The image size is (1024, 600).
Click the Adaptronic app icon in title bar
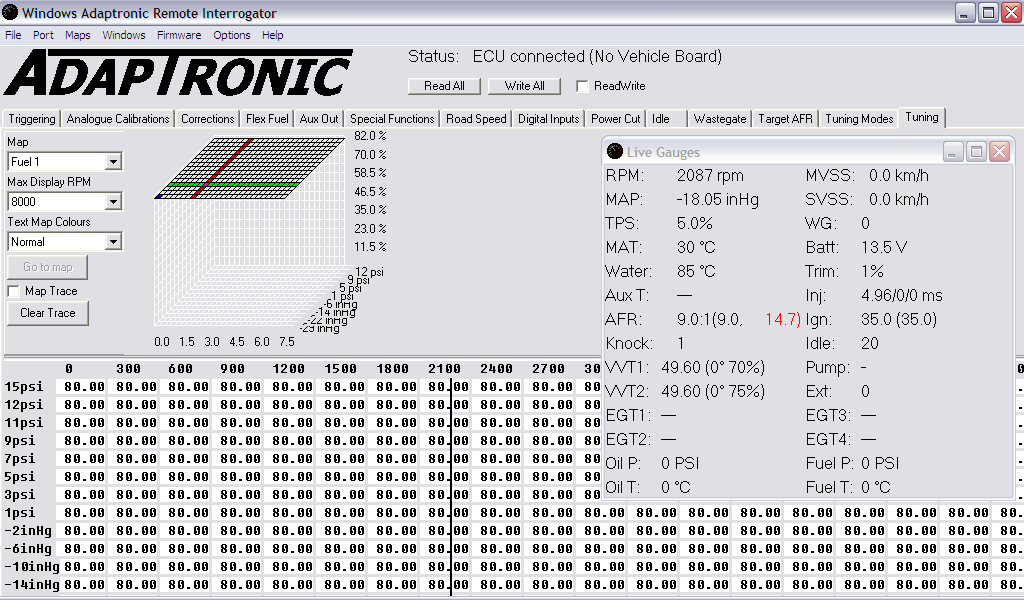coord(11,13)
